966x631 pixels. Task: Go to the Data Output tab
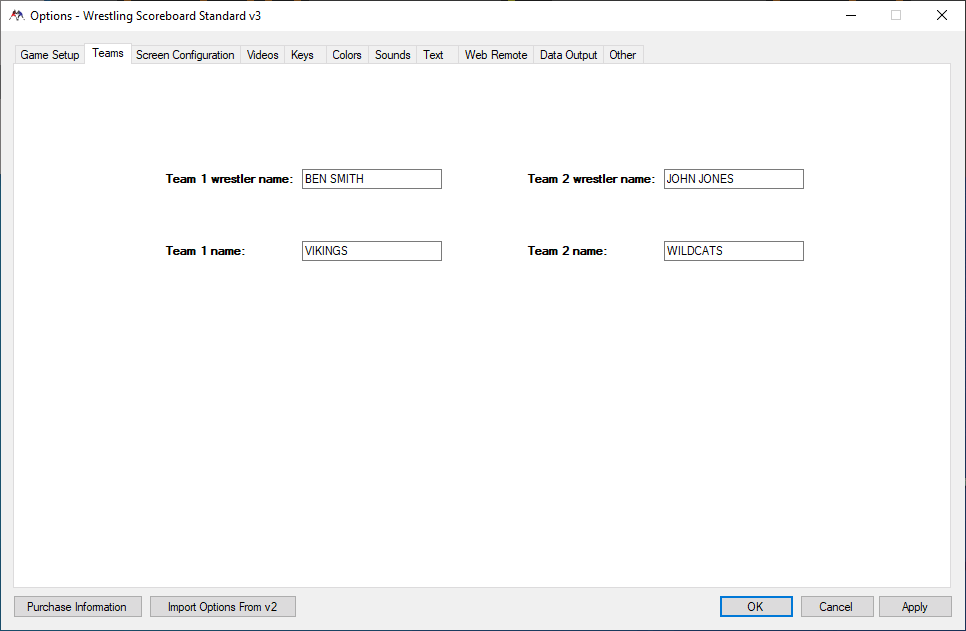pyautogui.click(x=568, y=55)
